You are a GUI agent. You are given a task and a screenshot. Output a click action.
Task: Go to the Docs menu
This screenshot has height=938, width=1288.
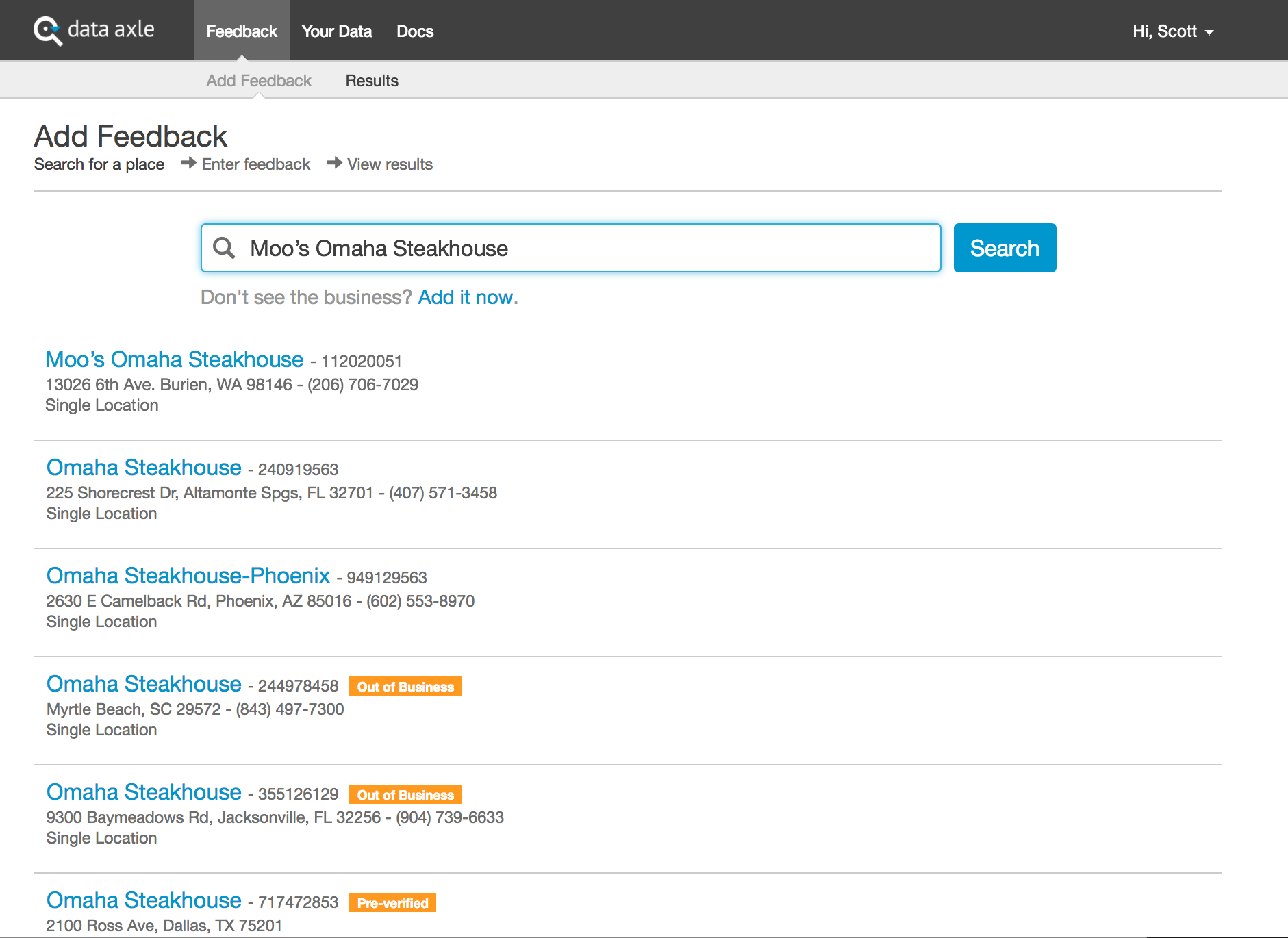[x=415, y=31]
